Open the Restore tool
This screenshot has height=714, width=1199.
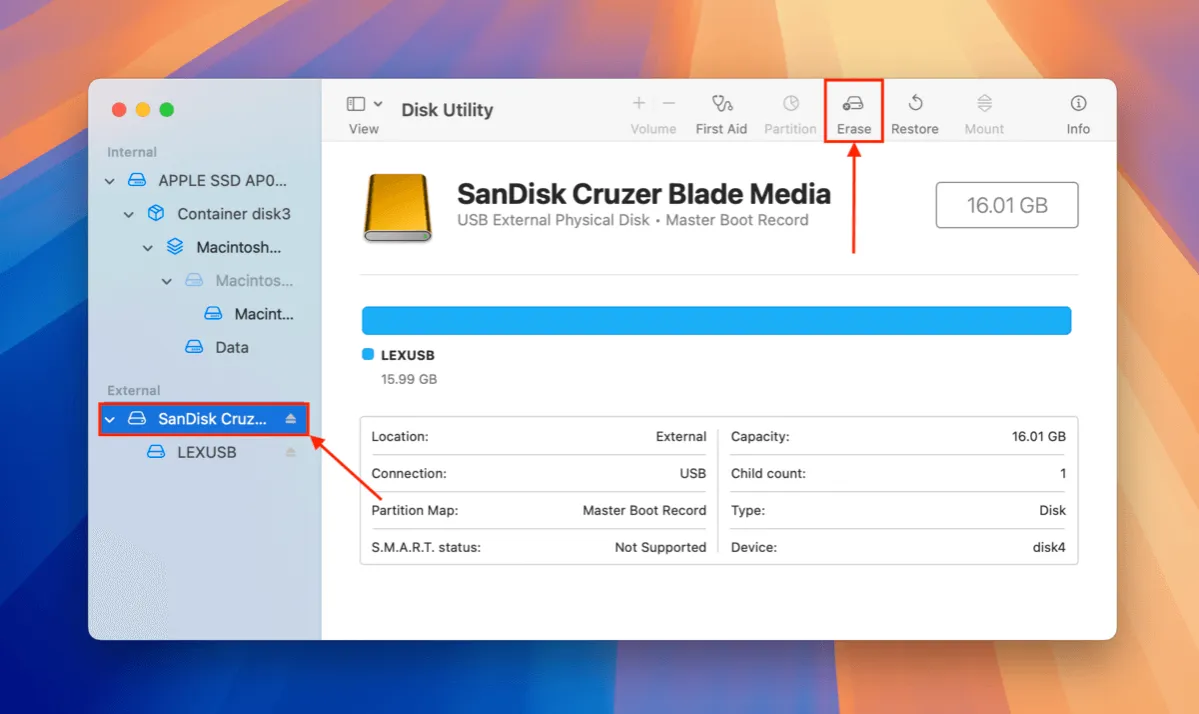[x=914, y=104]
